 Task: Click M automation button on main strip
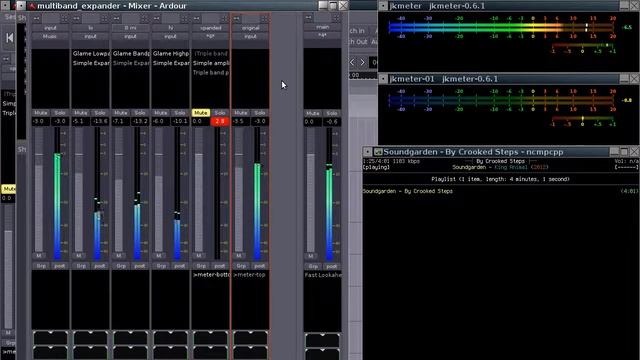point(311,256)
